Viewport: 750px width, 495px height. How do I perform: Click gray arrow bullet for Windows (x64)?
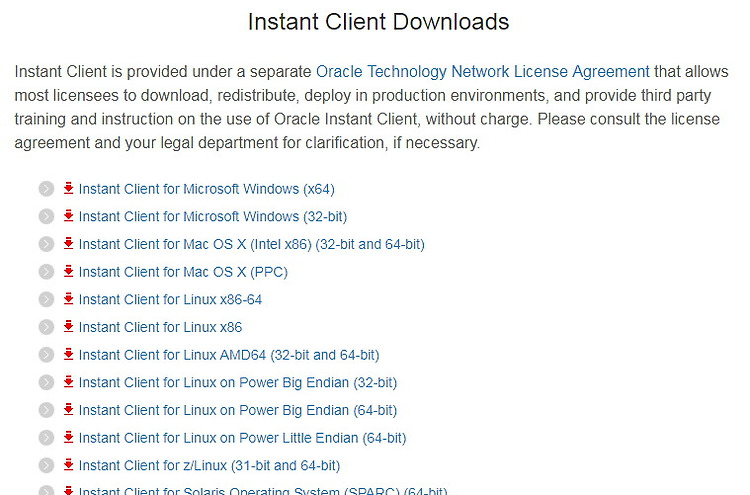click(46, 189)
